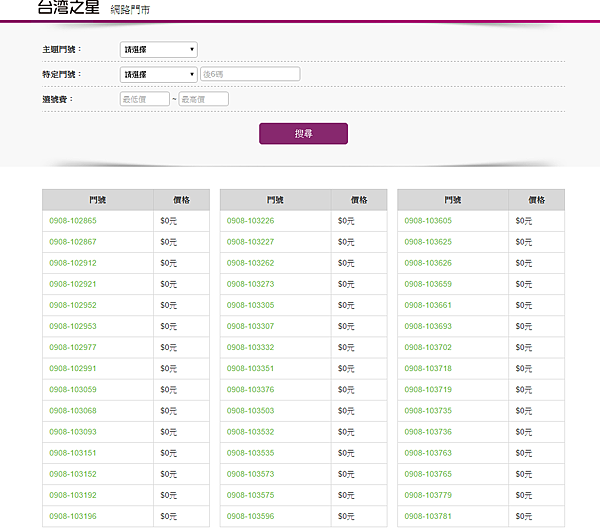This screenshot has height=530, width=600.
Task: Click the 最低價 minimum price field
Action: [144, 99]
